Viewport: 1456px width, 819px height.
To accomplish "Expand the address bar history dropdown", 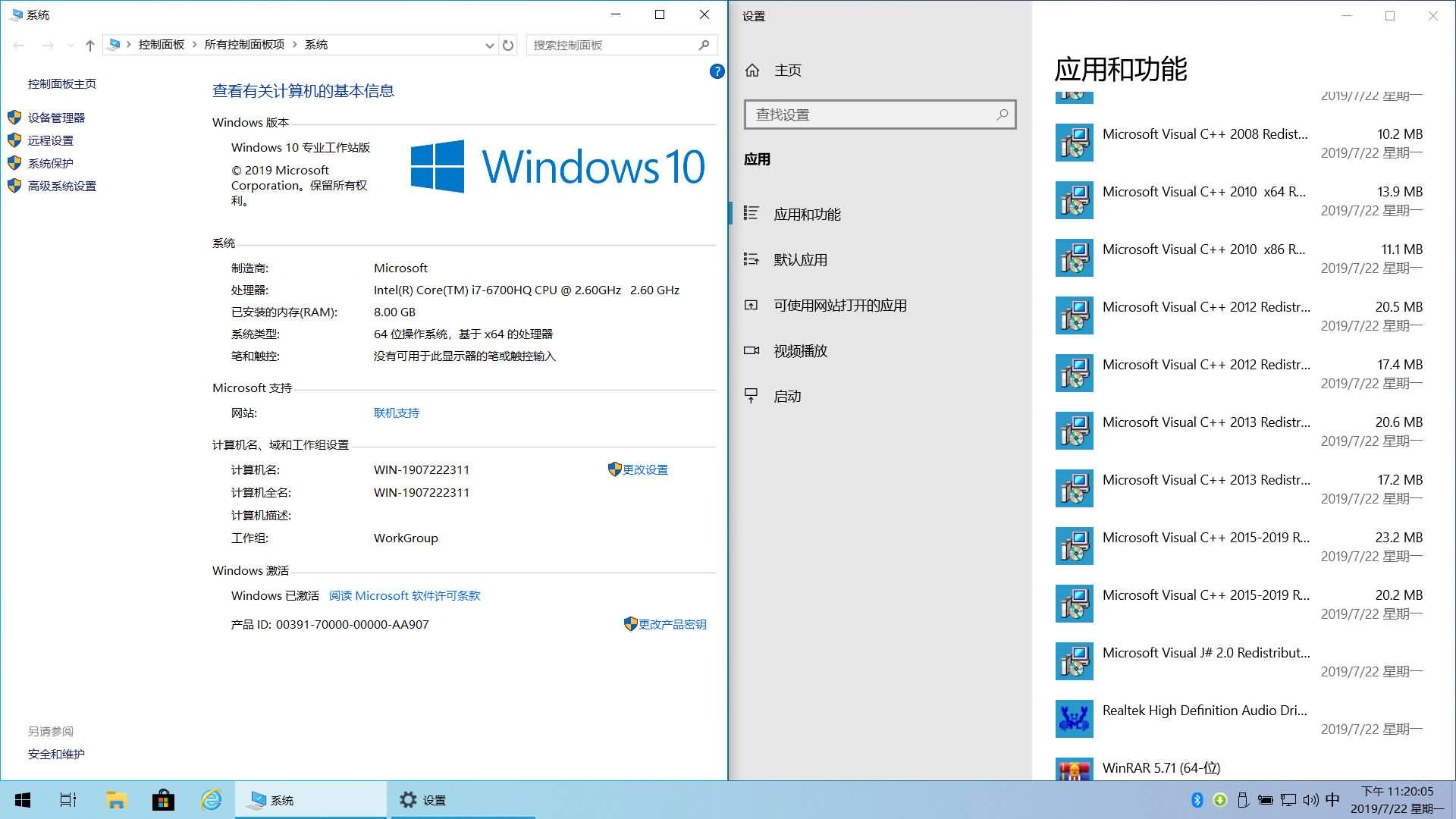I will [x=489, y=45].
